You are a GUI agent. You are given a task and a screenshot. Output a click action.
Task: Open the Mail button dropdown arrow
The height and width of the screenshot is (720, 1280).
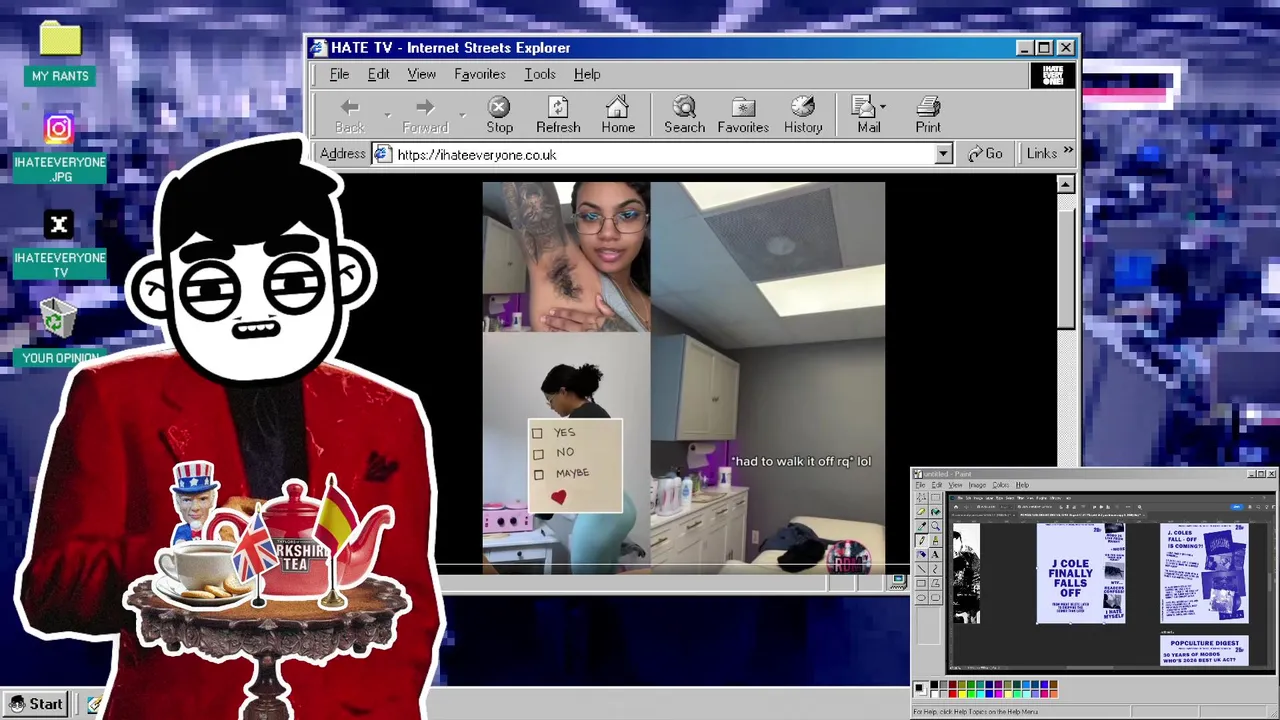pos(883,106)
